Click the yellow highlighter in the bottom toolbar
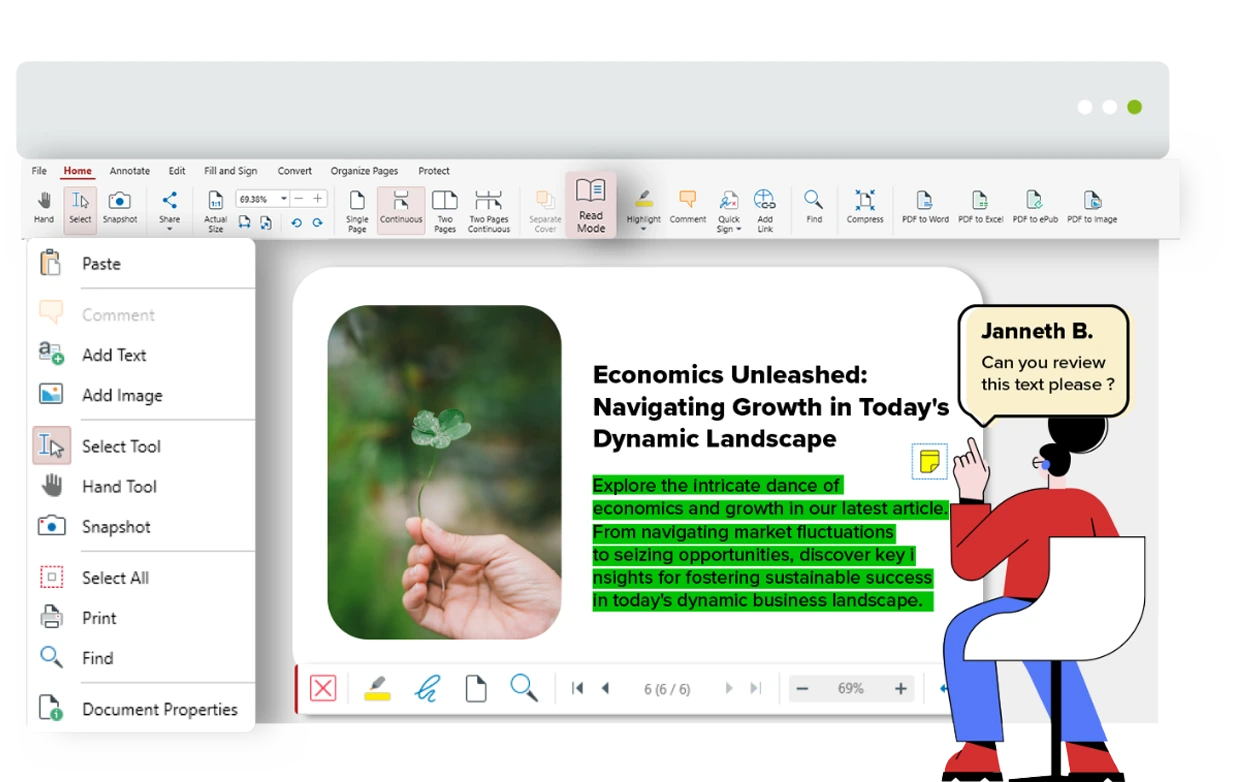This screenshot has height=782, width=1240. [x=377, y=689]
